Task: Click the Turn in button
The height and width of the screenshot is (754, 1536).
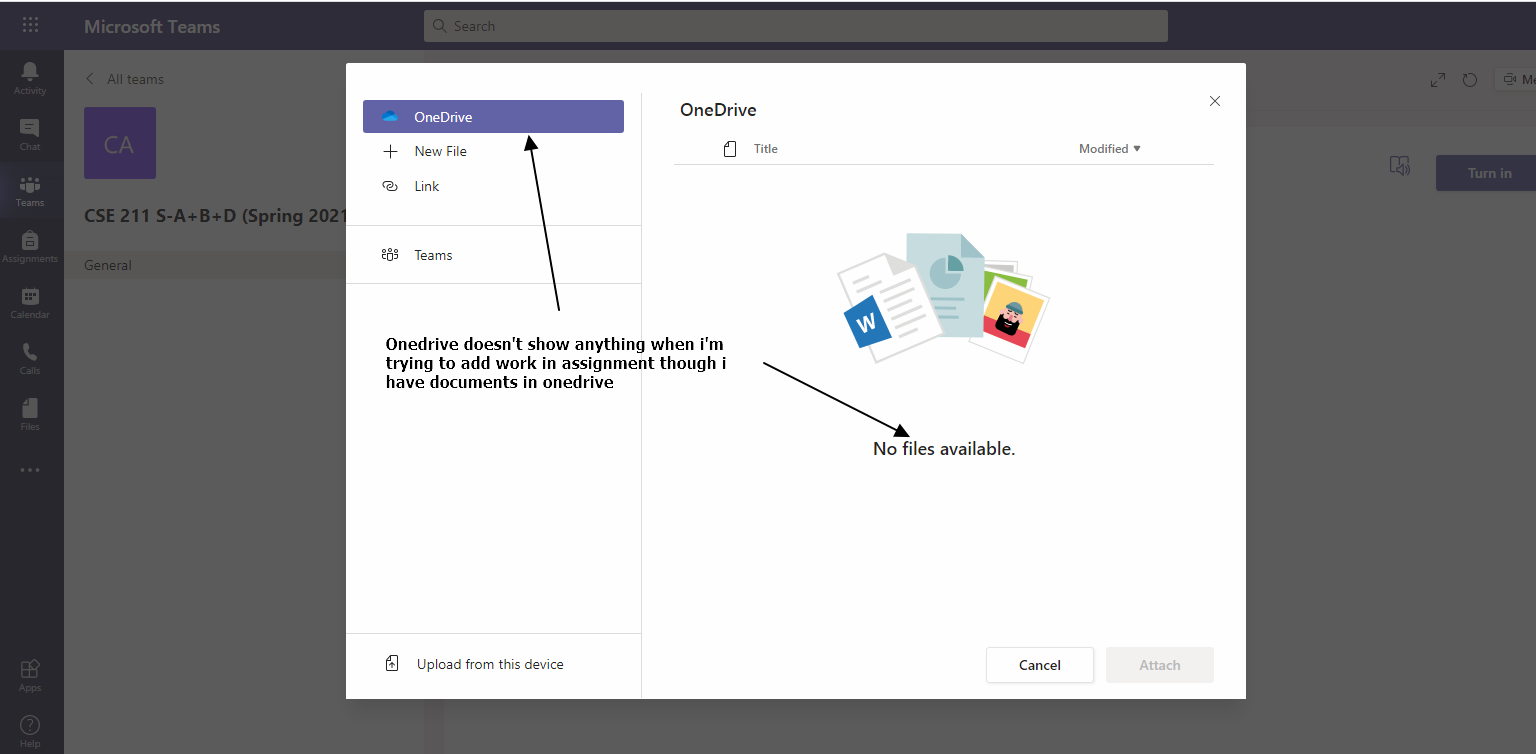Action: 1486,173
